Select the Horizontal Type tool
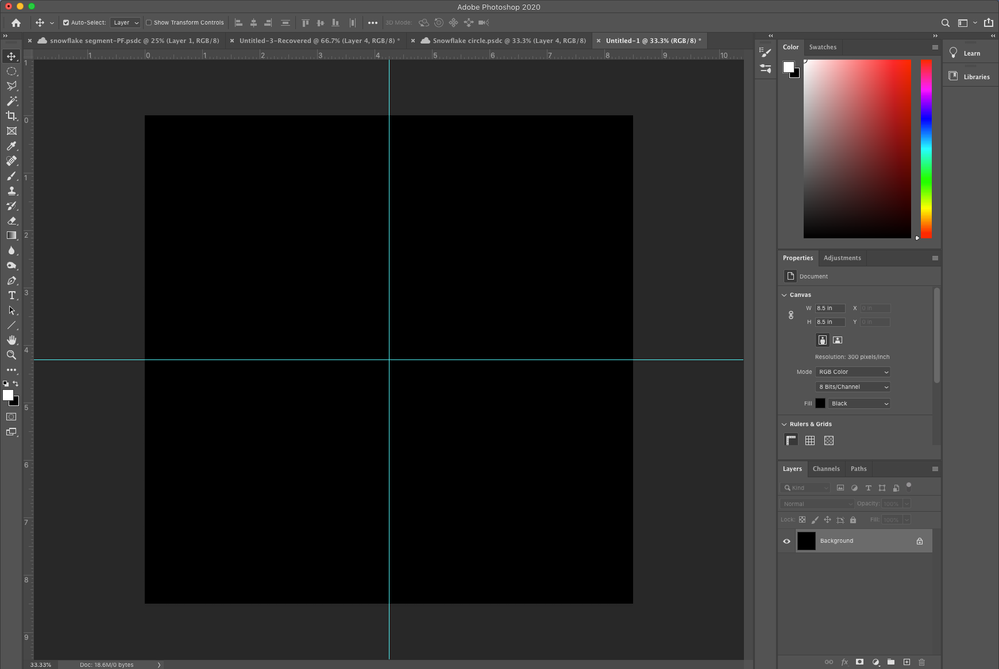Image resolution: width=999 pixels, height=669 pixels. click(11, 296)
